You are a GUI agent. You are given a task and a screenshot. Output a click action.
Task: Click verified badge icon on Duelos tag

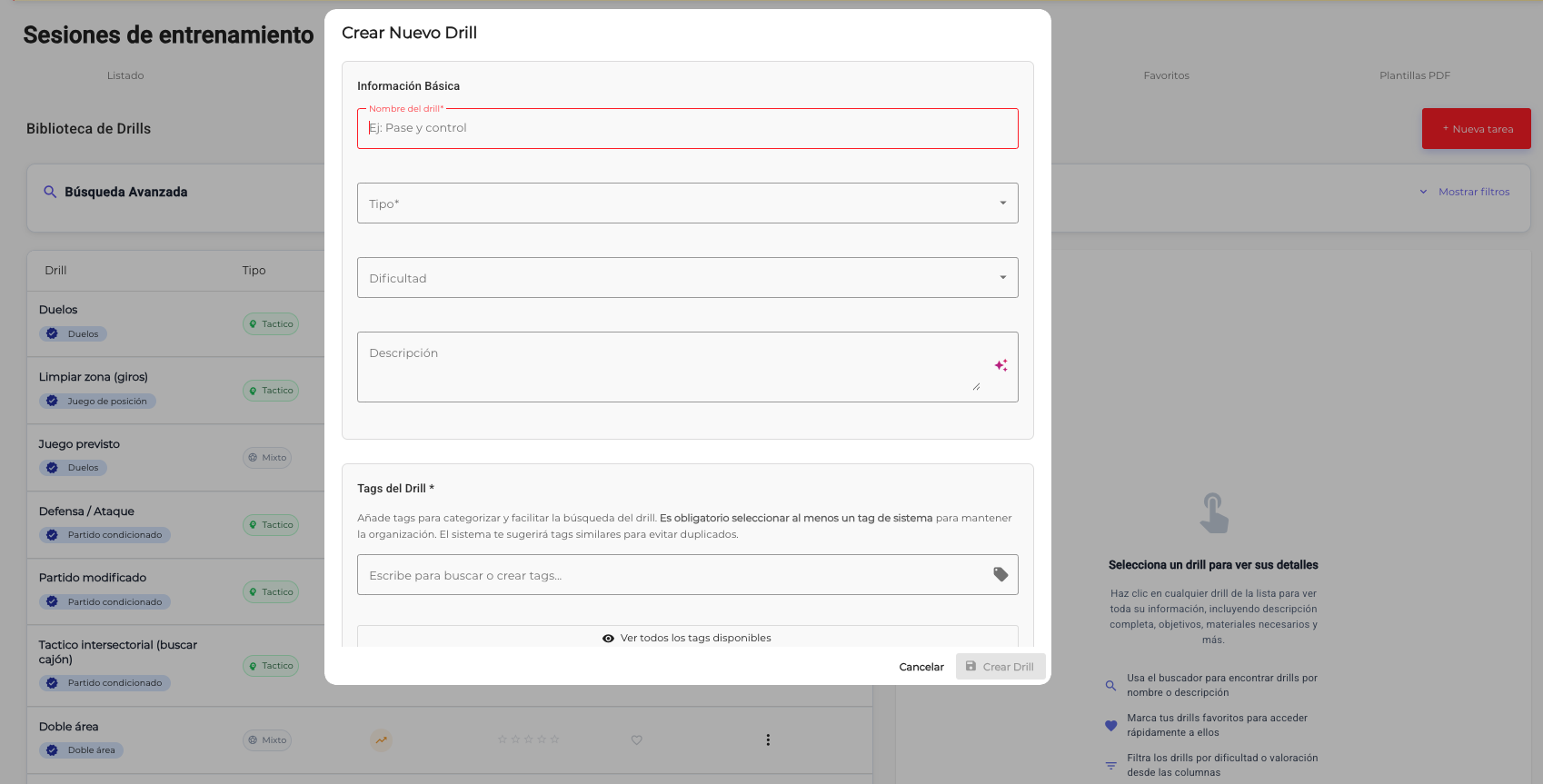pyautogui.click(x=52, y=333)
